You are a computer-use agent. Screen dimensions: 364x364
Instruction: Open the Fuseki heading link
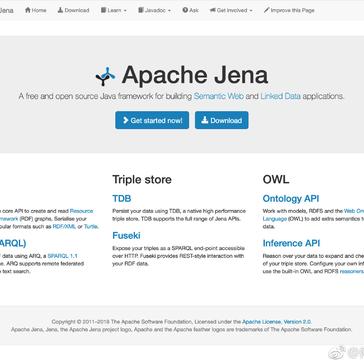coord(126,236)
